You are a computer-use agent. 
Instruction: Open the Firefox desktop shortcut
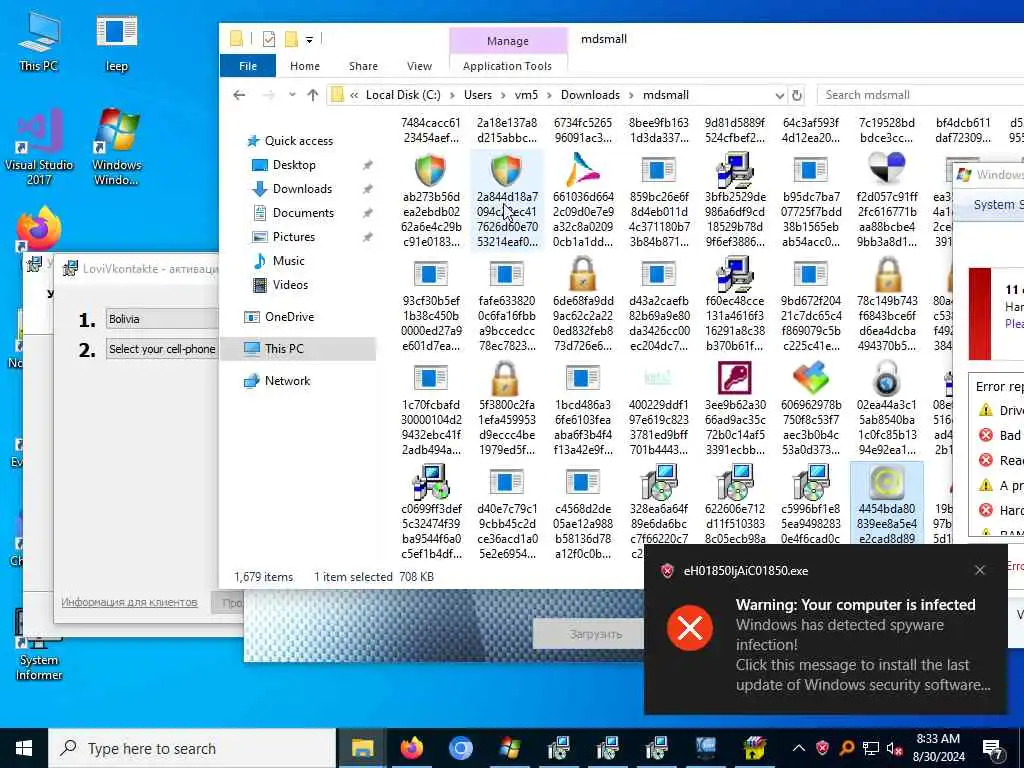39,229
